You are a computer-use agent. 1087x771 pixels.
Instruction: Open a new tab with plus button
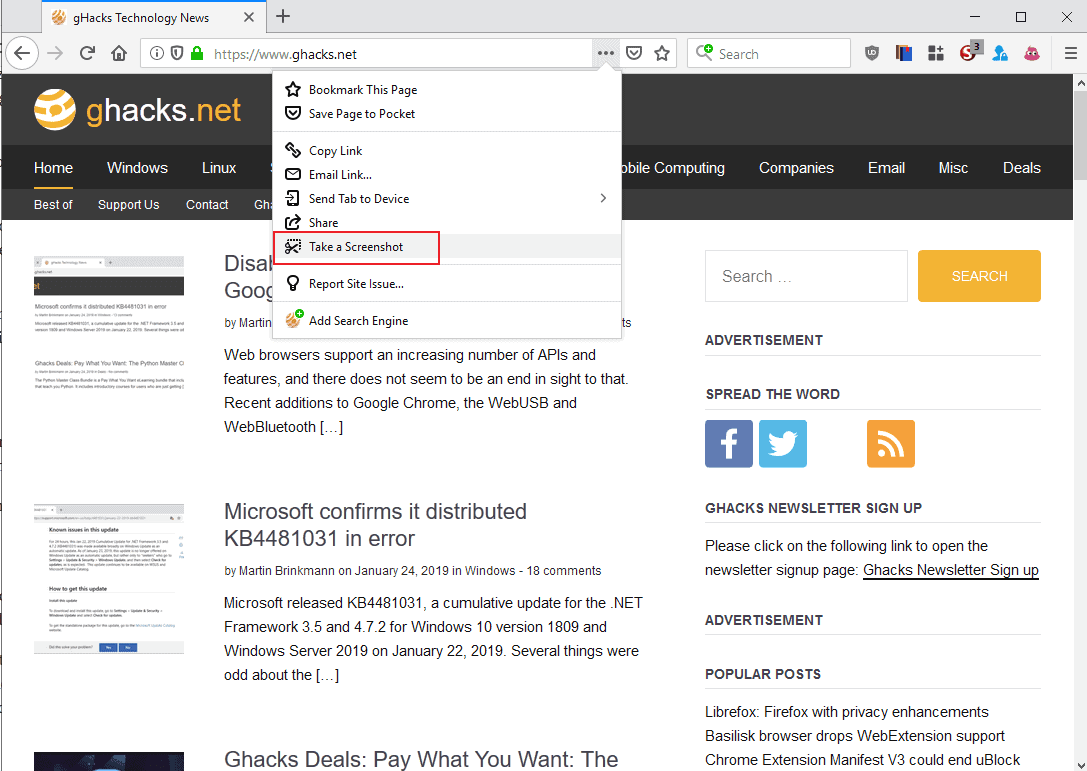[283, 17]
